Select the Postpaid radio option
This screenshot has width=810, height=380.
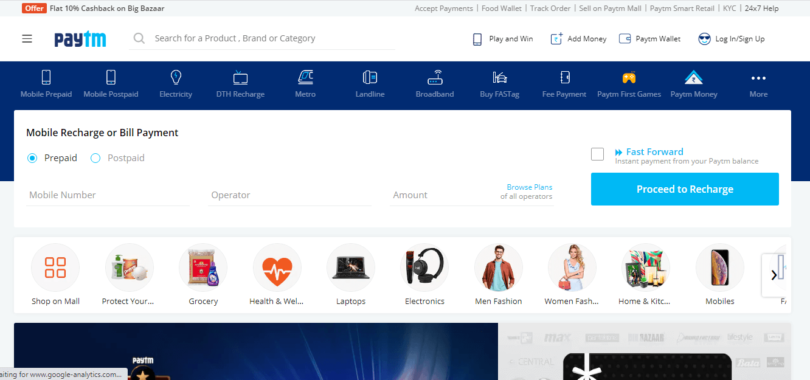(95, 158)
